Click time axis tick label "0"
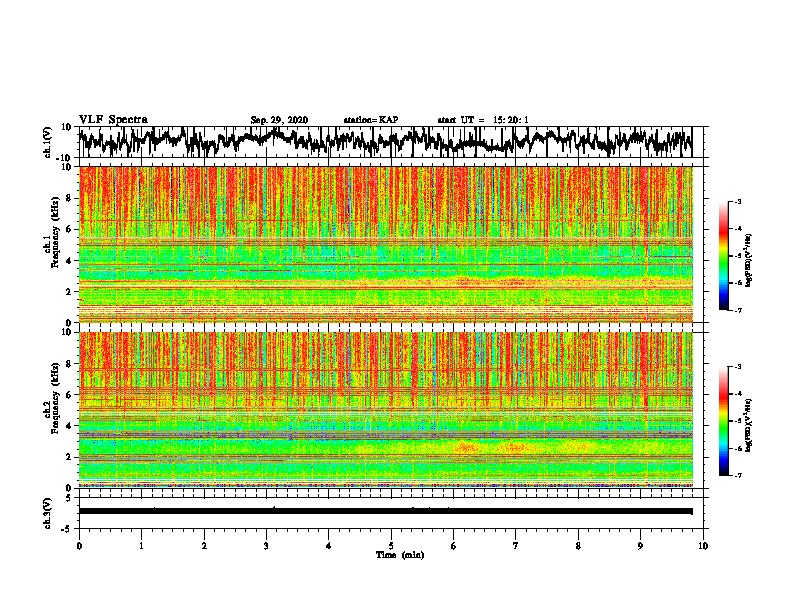The image size is (792, 612). (x=79, y=546)
